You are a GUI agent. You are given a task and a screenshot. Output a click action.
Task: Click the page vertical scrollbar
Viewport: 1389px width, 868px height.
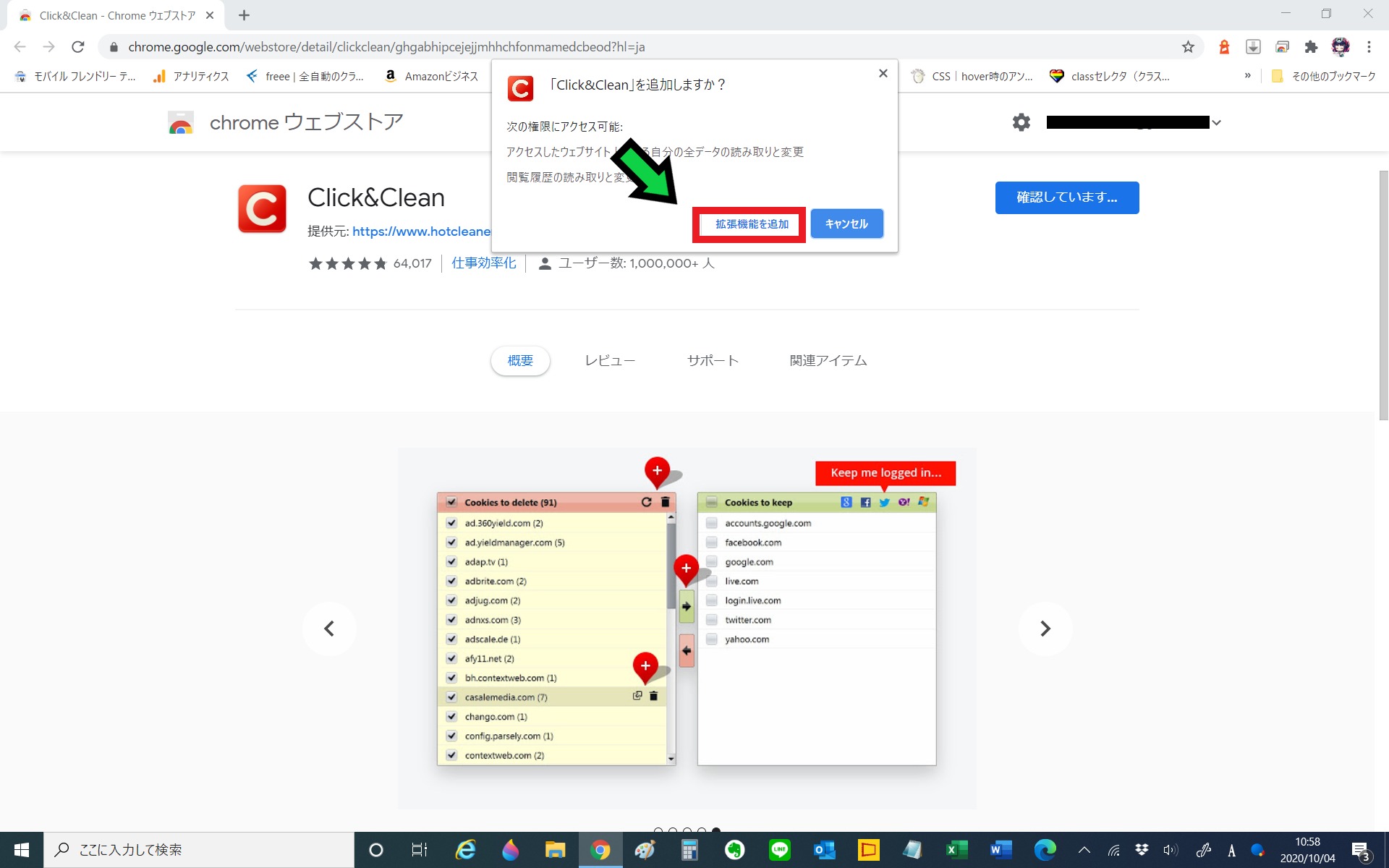[1383, 295]
